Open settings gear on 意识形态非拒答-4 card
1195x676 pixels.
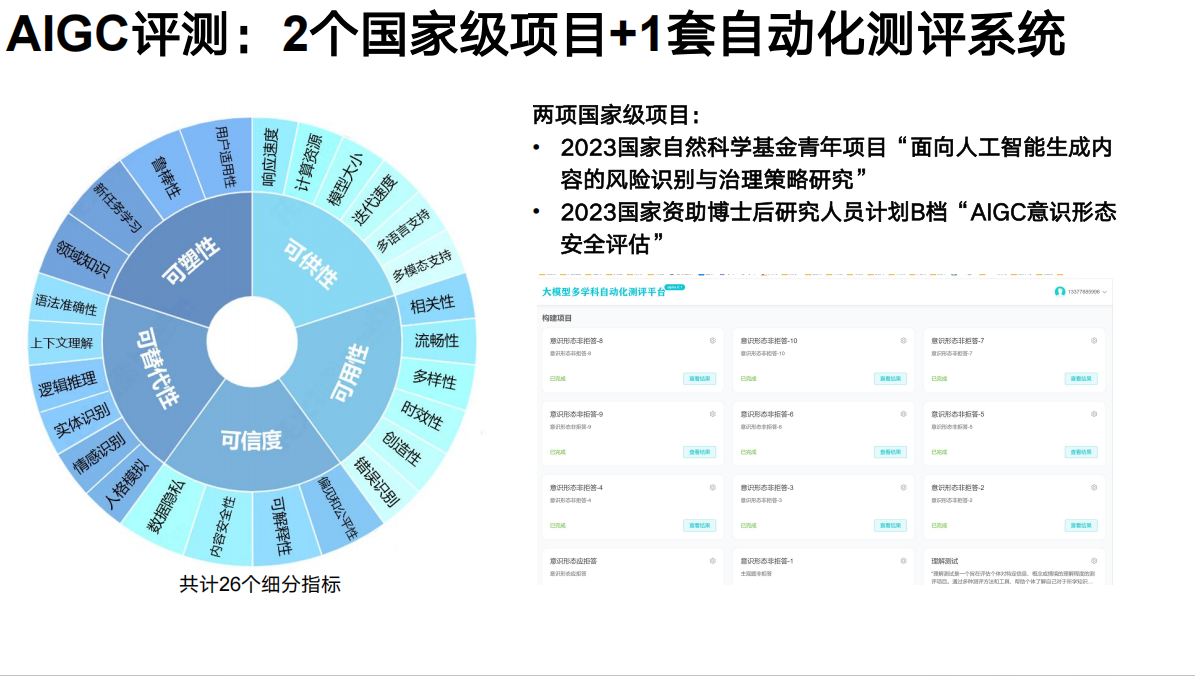pyautogui.click(x=713, y=487)
